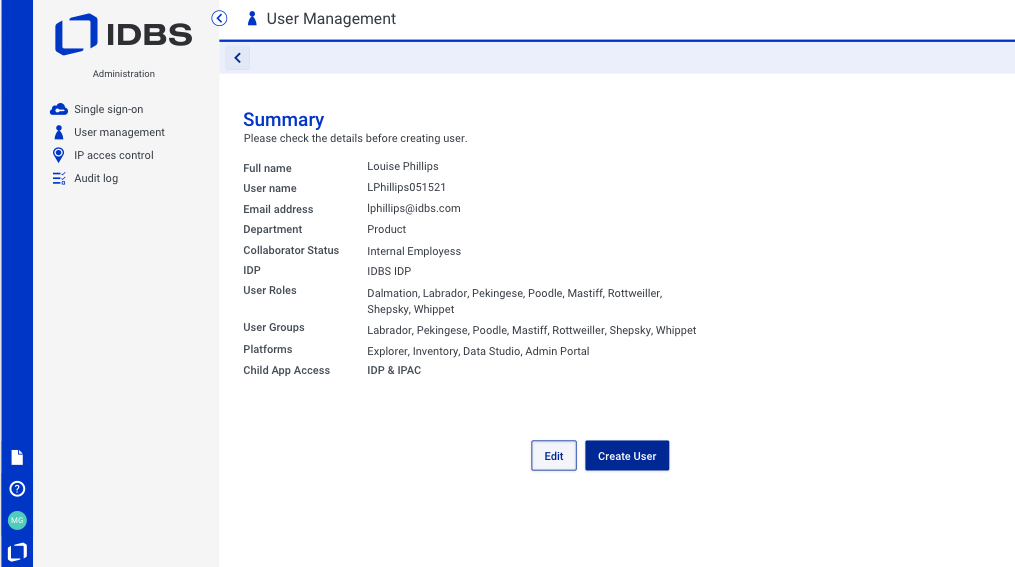Image resolution: width=1015 pixels, height=567 pixels.
Task: Open the Audit log section
Action: [96, 178]
